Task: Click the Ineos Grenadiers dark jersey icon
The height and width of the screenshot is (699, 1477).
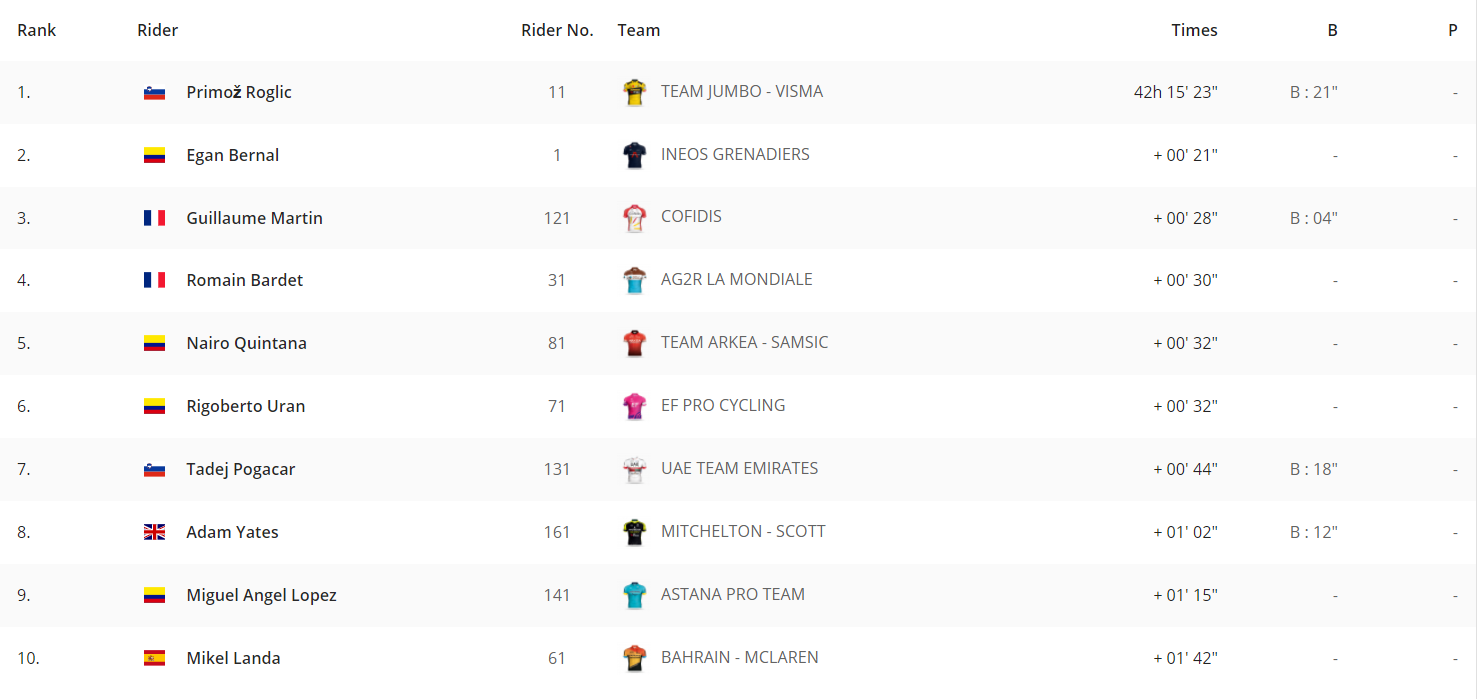Action: (634, 155)
